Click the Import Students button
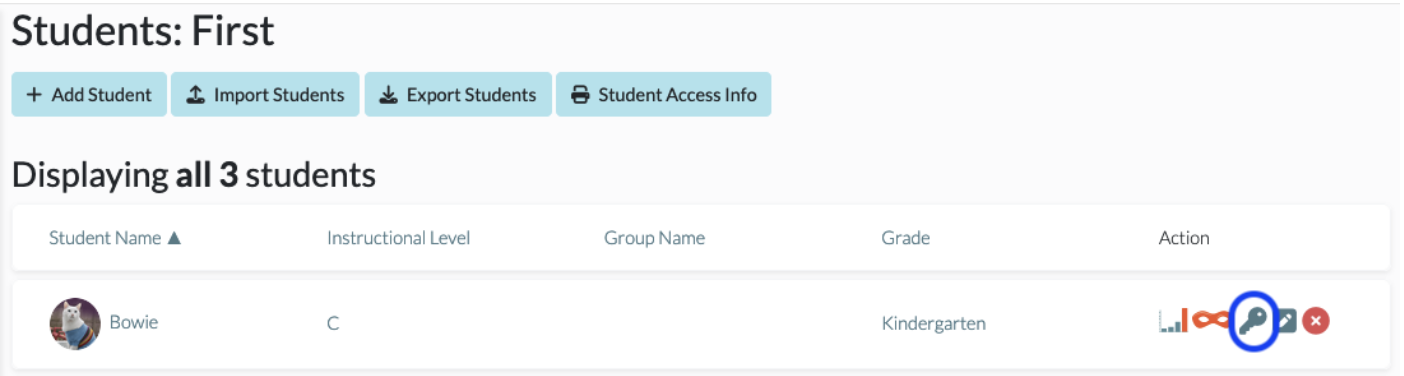Screen dimensions: 1404x376 point(265,94)
